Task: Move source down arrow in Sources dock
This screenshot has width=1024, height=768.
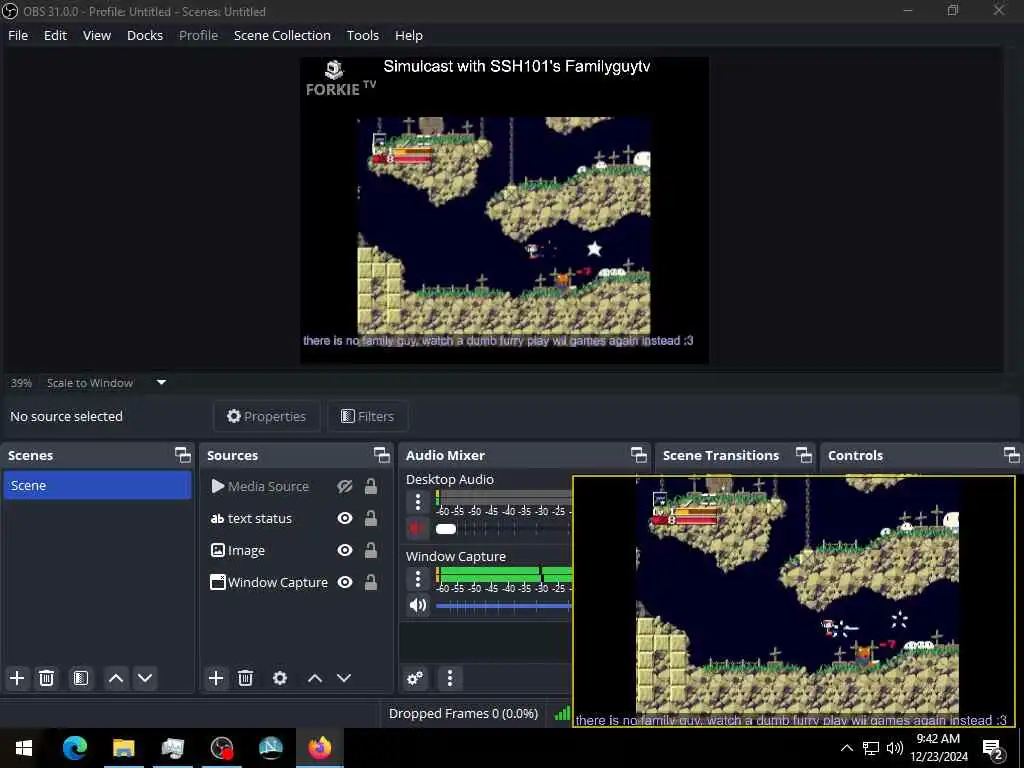Action: (344, 678)
